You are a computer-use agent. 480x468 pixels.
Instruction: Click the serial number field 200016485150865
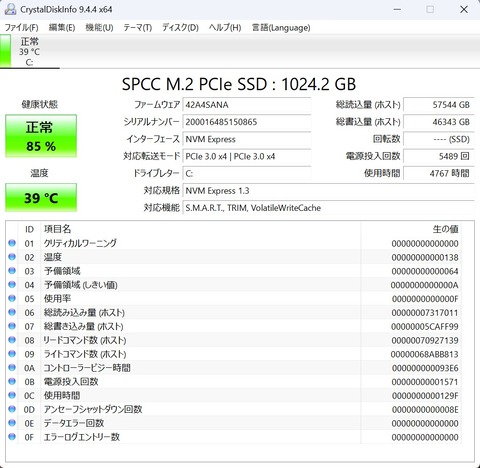pos(247,122)
